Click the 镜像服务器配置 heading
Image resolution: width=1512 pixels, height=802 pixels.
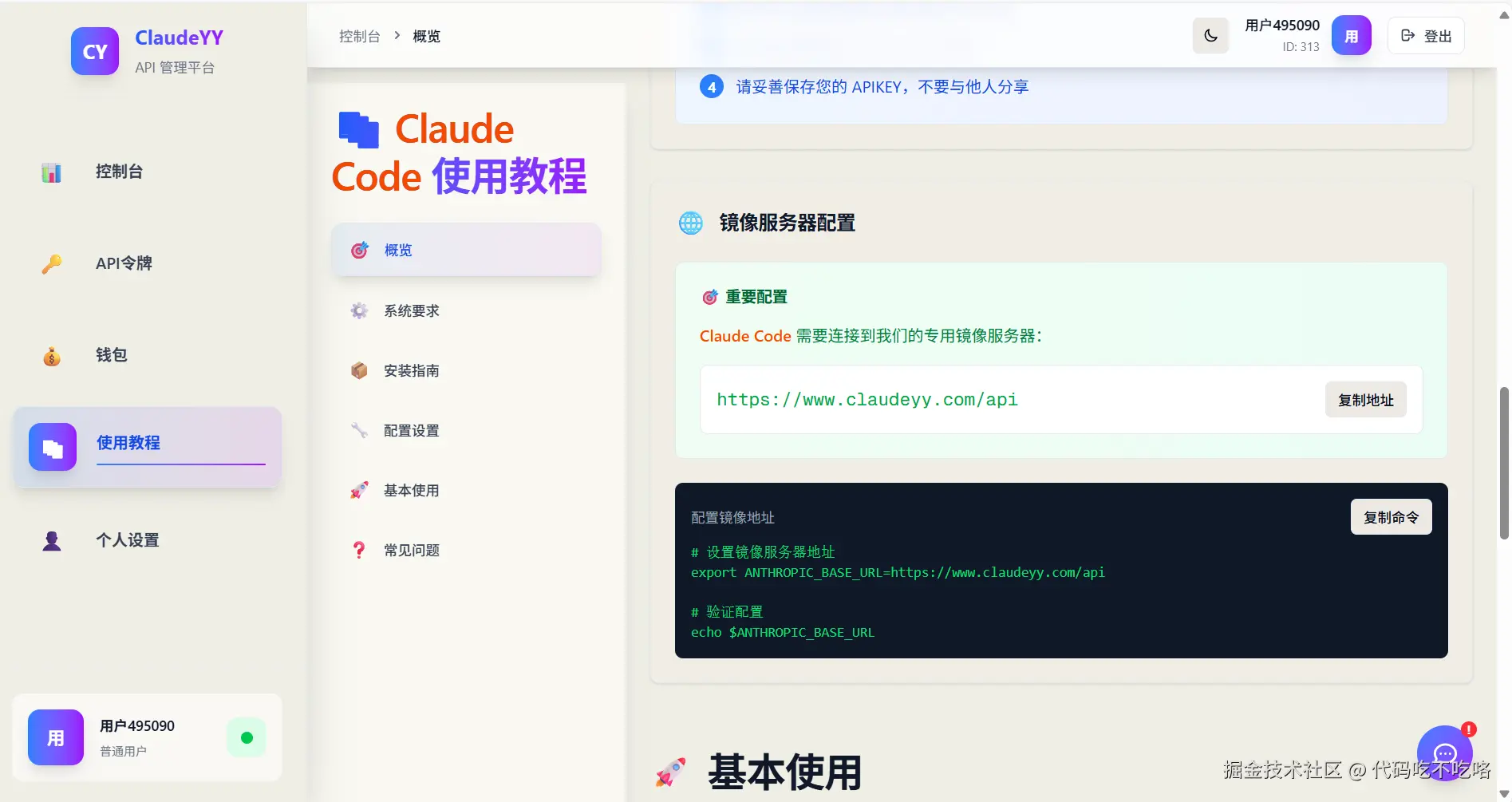[788, 223]
